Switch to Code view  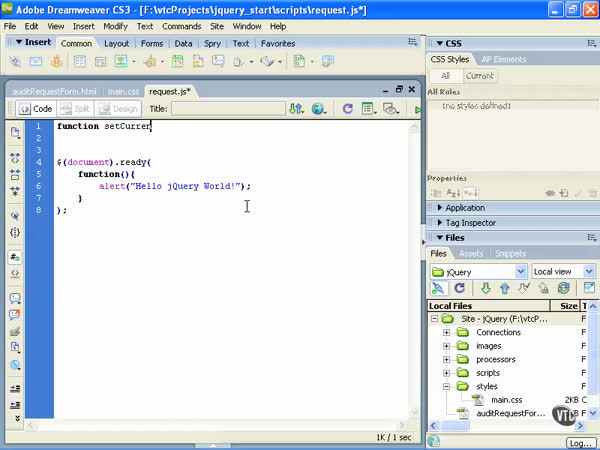(36, 109)
